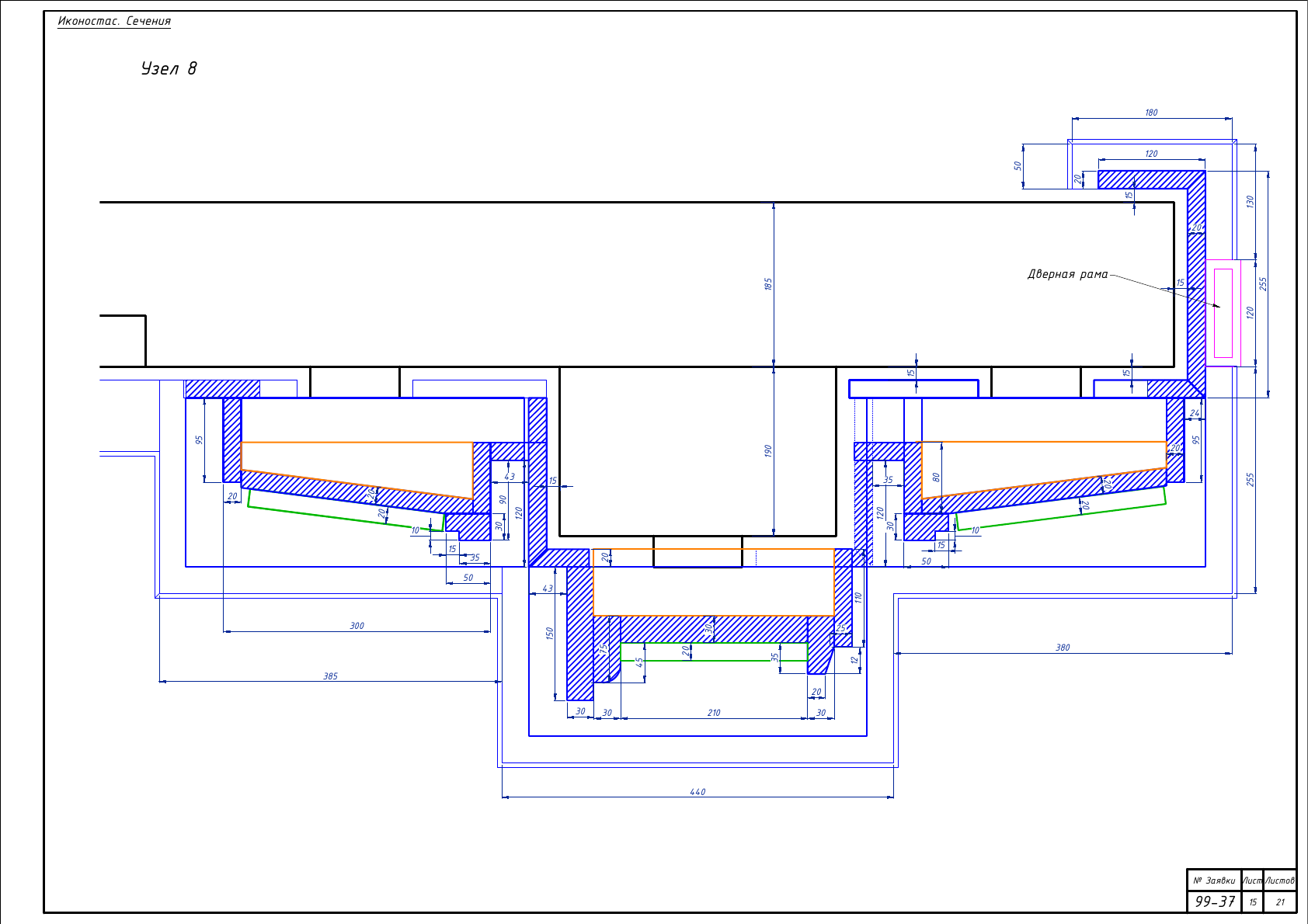The height and width of the screenshot is (924, 1308).
Task: Click the '21' total sheets value
Action: click(x=1280, y=902)
